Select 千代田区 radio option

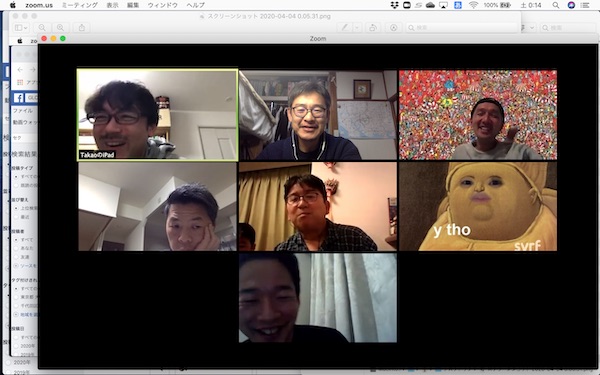tap(16, 306)
